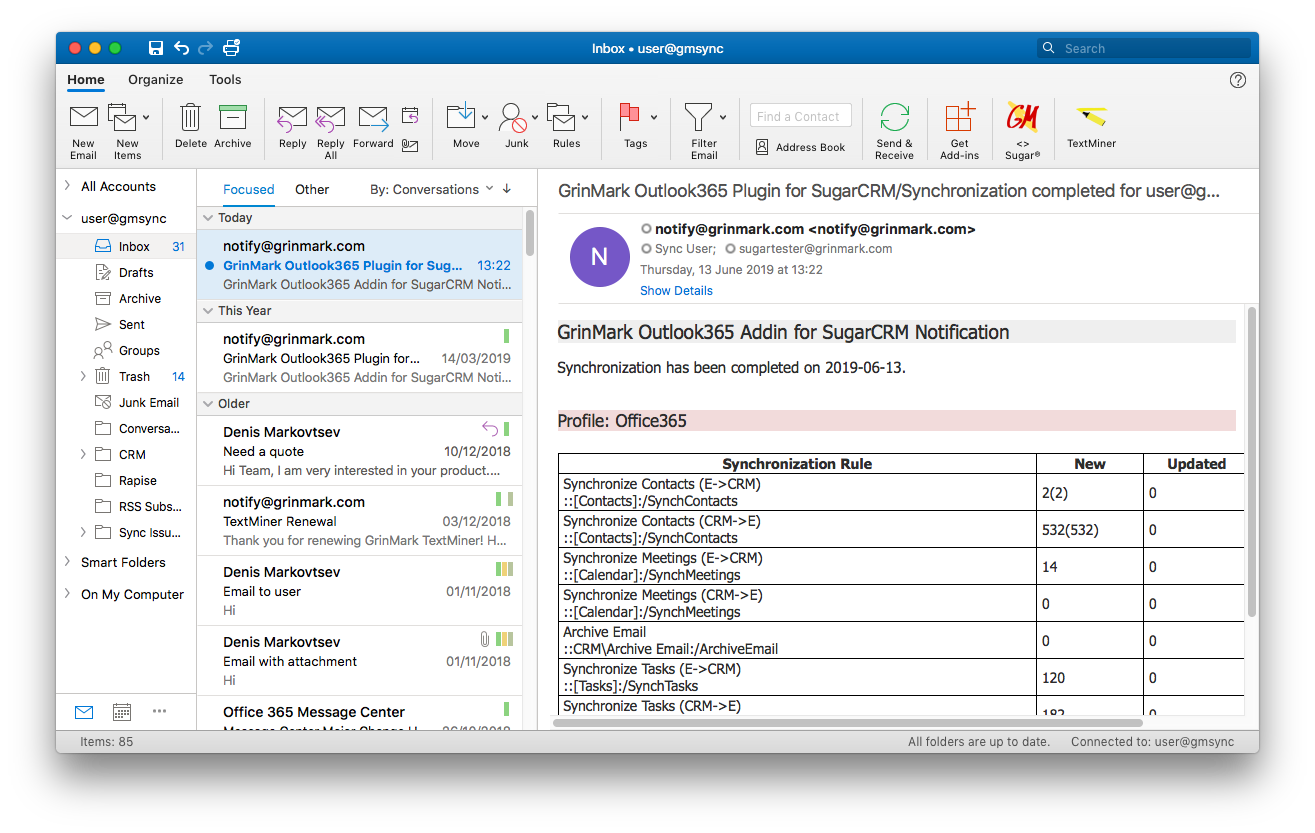This screenshot has height=833, width=1315.
Task: Click the Undo arrow in title bar
Action: [x=181, y=48]
